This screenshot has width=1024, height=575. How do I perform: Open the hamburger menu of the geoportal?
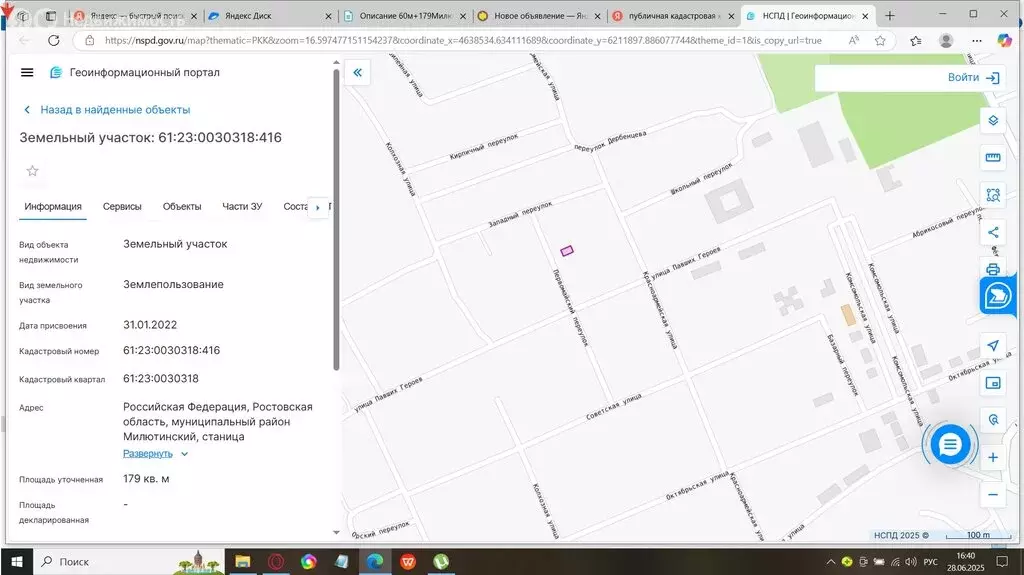click(x=27, y=73)
